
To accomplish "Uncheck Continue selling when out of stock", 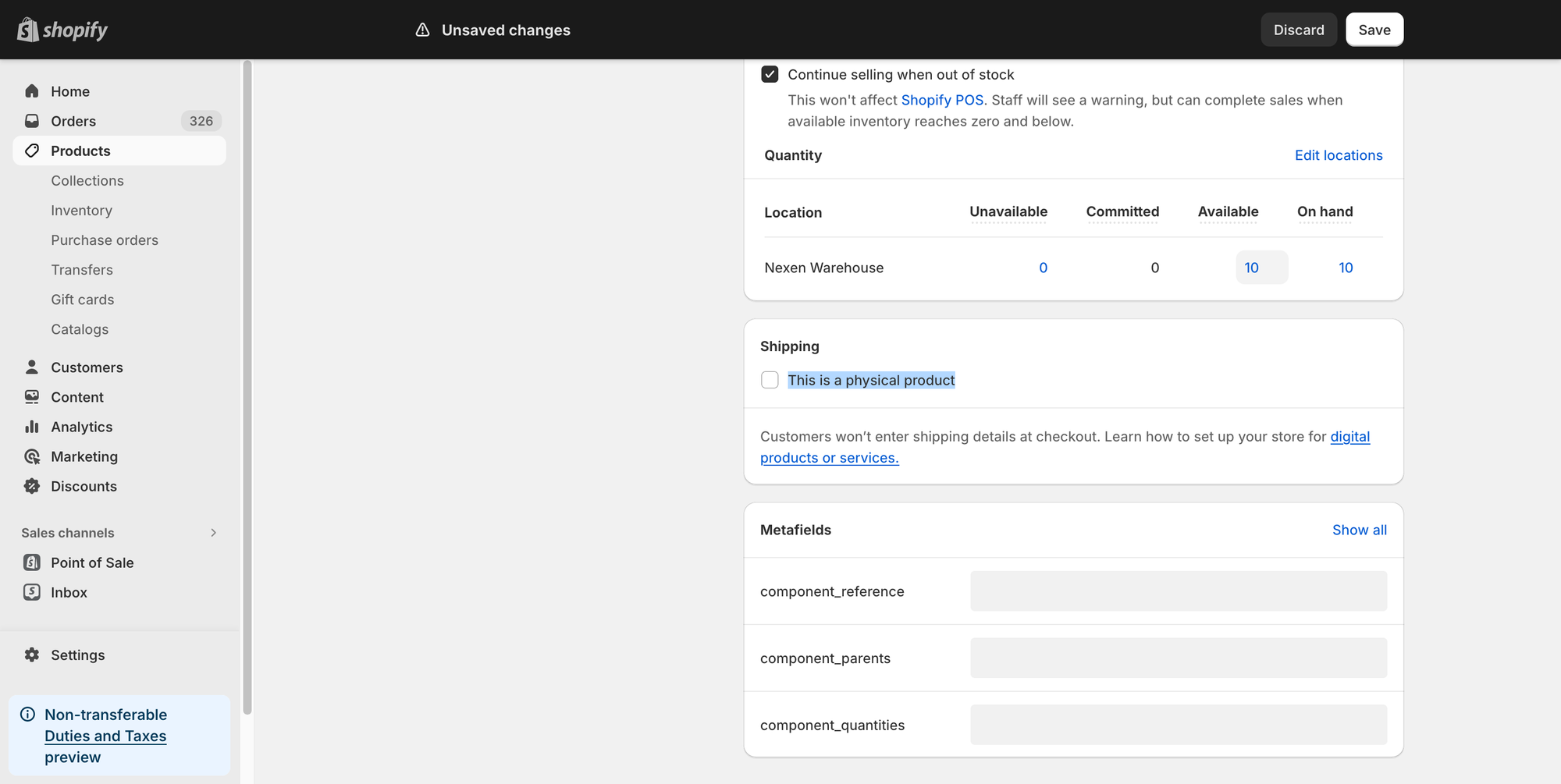I will click(770, 74).
